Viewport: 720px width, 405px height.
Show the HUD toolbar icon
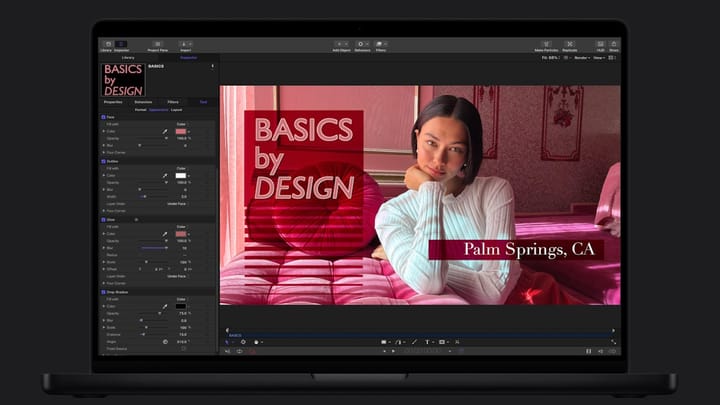coord(600,44)
